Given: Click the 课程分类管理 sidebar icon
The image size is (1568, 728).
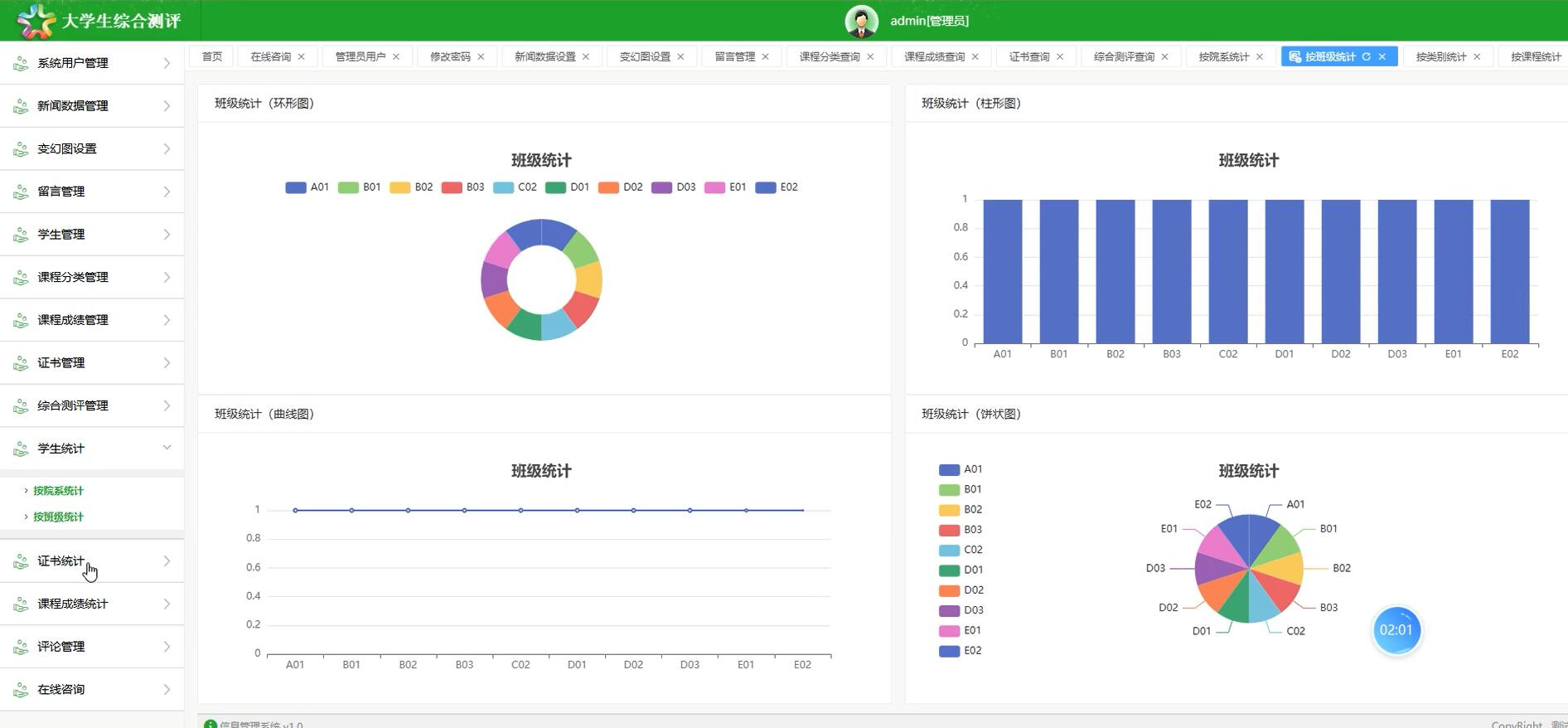Looking at the screenshot, I should coord(21,278).
